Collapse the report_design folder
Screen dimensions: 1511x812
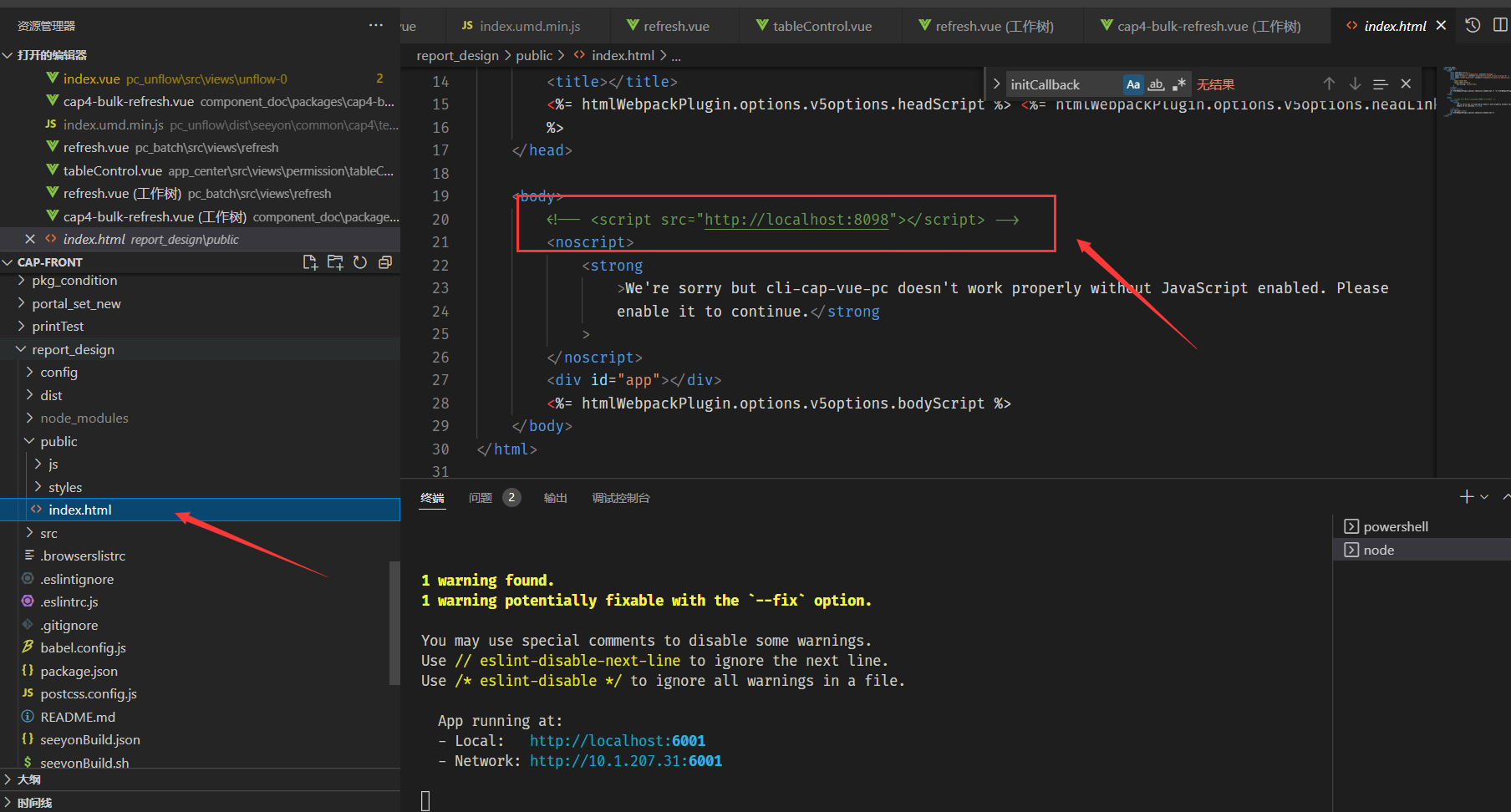point(73,349)
